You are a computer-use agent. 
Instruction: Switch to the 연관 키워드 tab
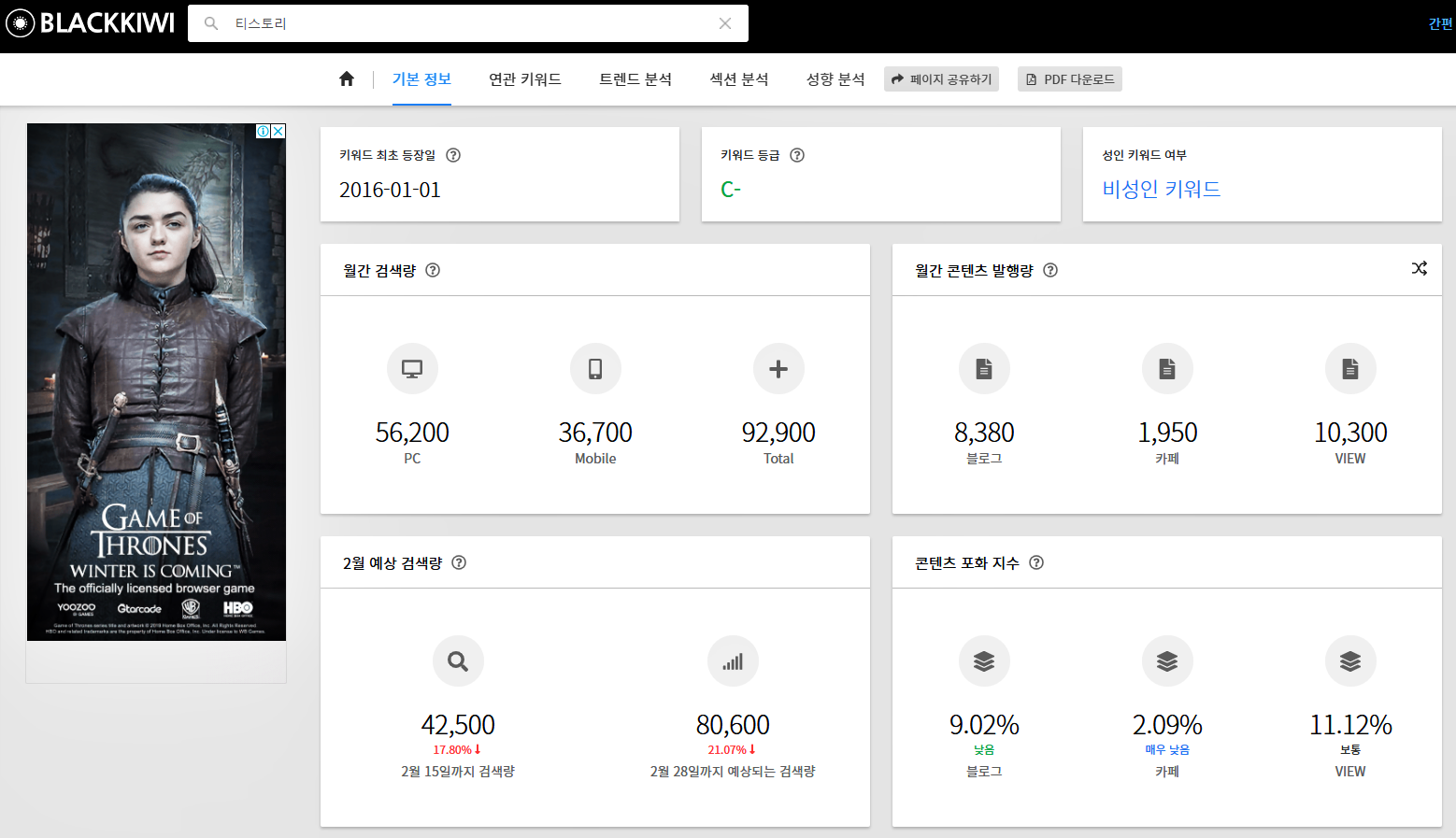pos(525,79)
